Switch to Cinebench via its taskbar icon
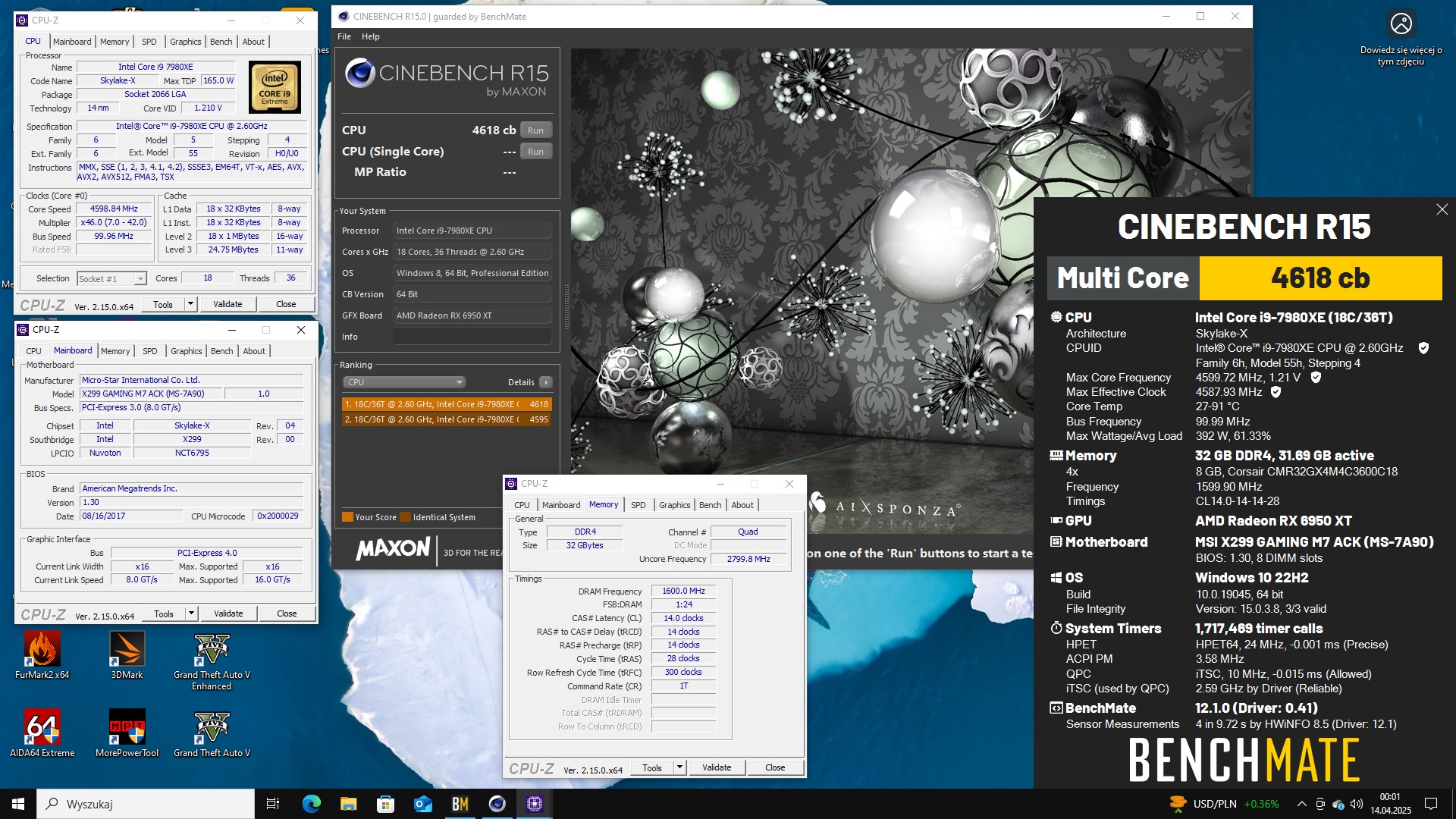The image size is (1456, 819). [497, 804]
